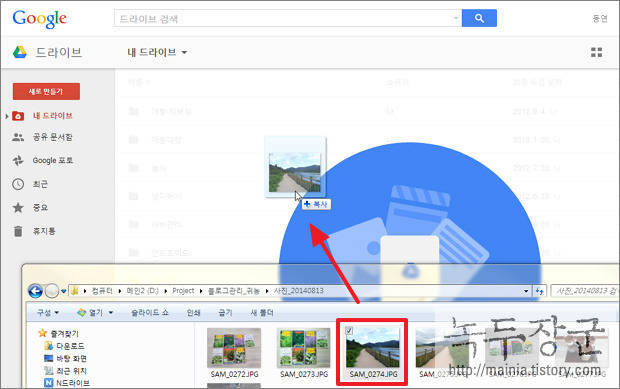Viewport: 620px width, 389px height.
Task: Click 굽기 in Explorer toolbar
Action: 225,313
